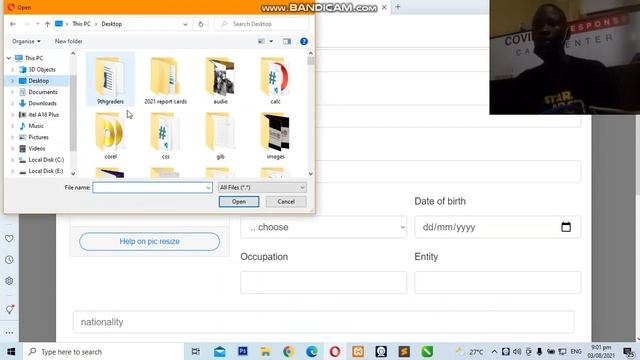Select itel A16 Plus device
Viewport: 640px width, 360px height.
pyautogui.click(x=43, y=115)
